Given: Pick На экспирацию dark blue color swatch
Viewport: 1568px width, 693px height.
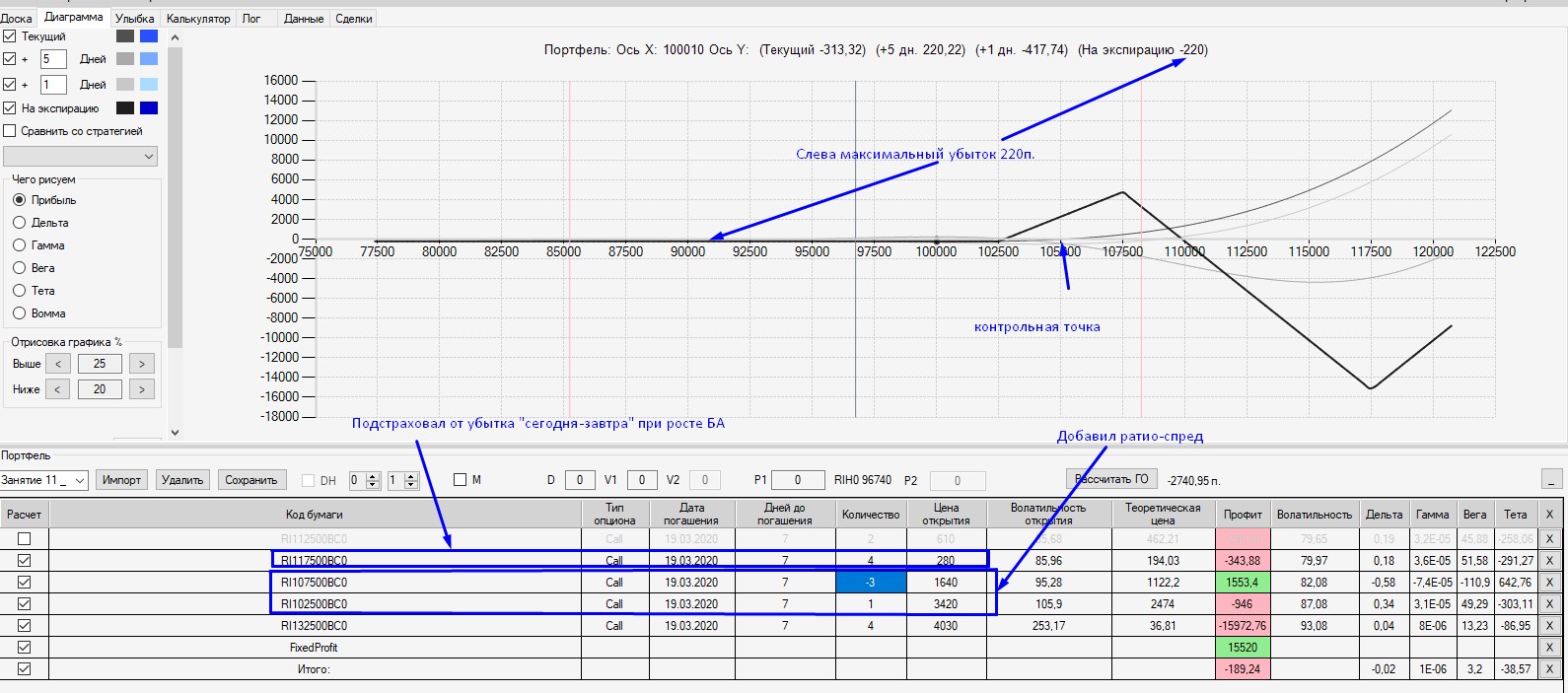Looking at the screenshot, I should click(x=149, y=108).
